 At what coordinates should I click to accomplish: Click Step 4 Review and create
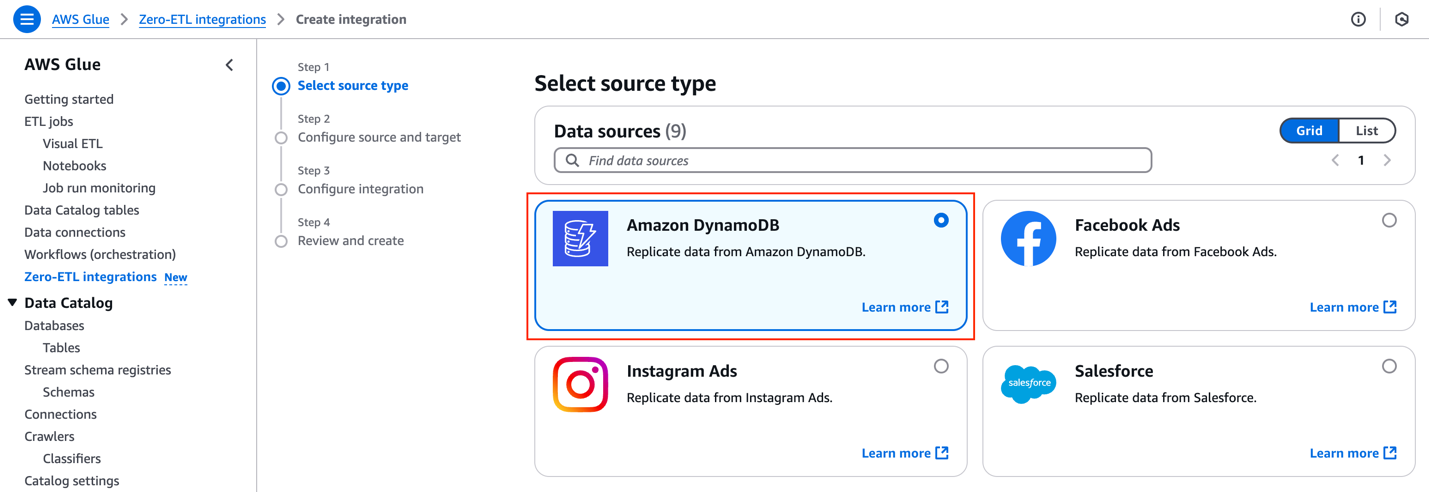point(351,241)
